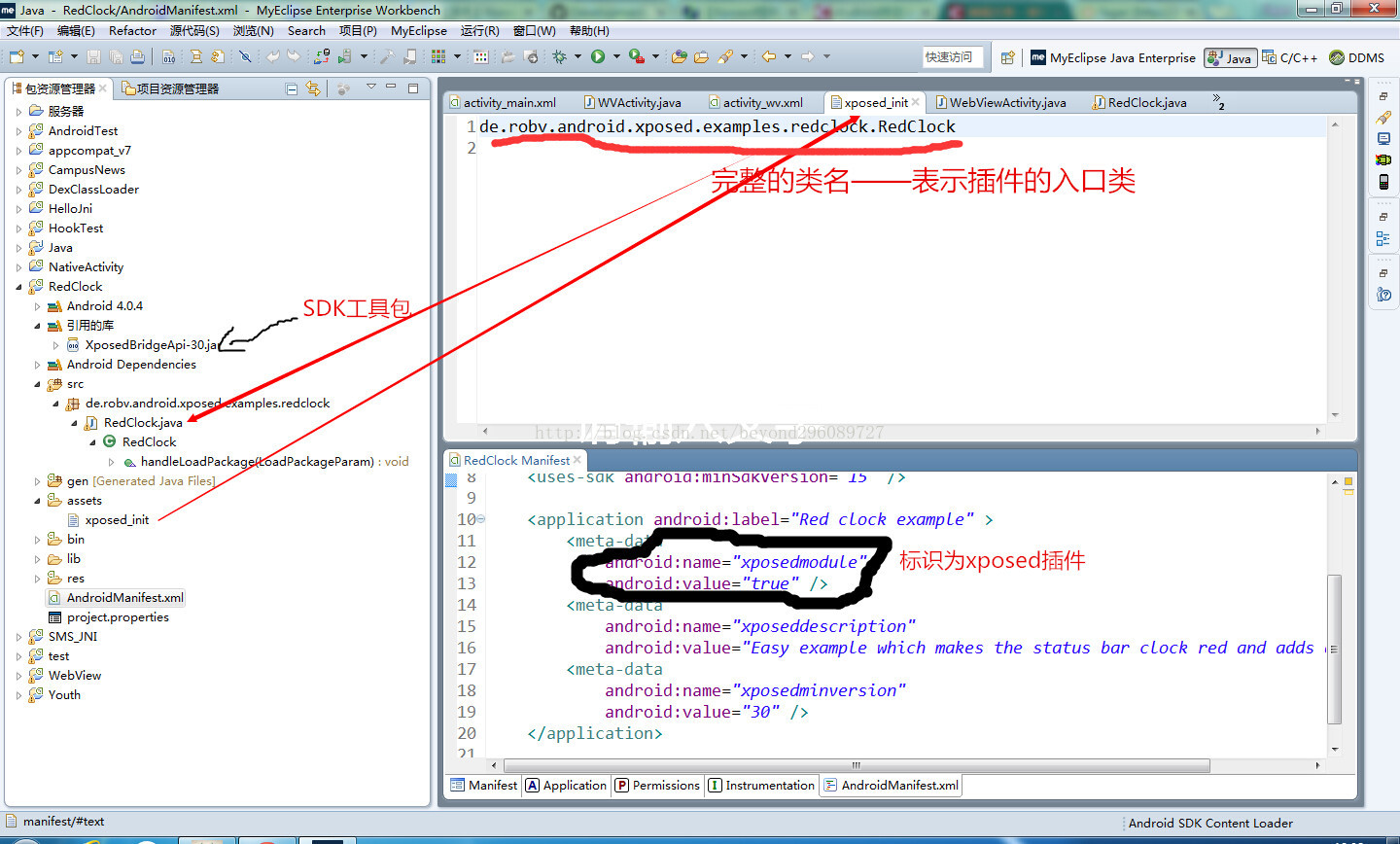The width and height of the screenshot is (1400, 844).
Task: Close the xposed_init editor tab
Action: [x=915, y=101]
